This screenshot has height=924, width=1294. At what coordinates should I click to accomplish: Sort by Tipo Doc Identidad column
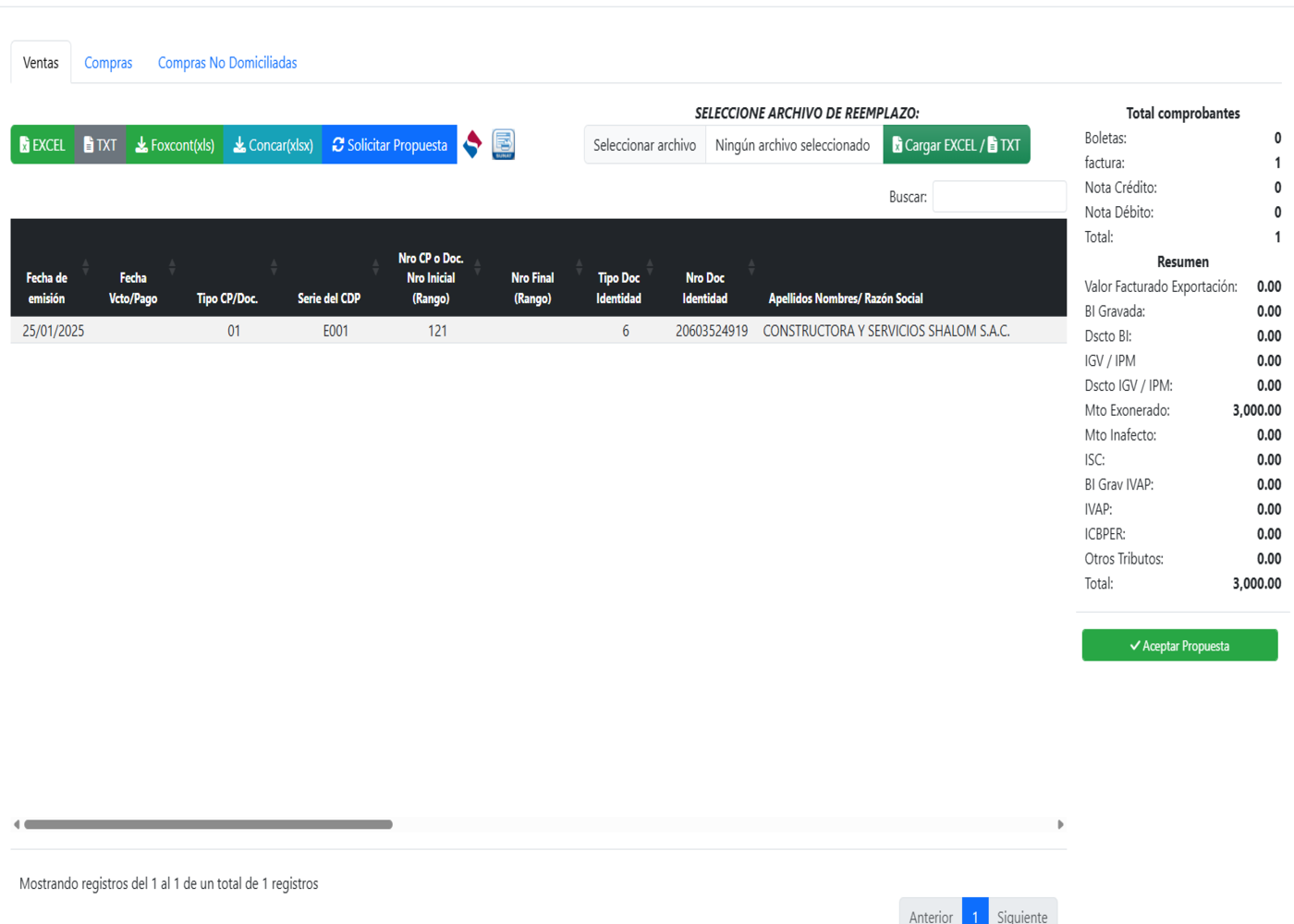[618, 287]
